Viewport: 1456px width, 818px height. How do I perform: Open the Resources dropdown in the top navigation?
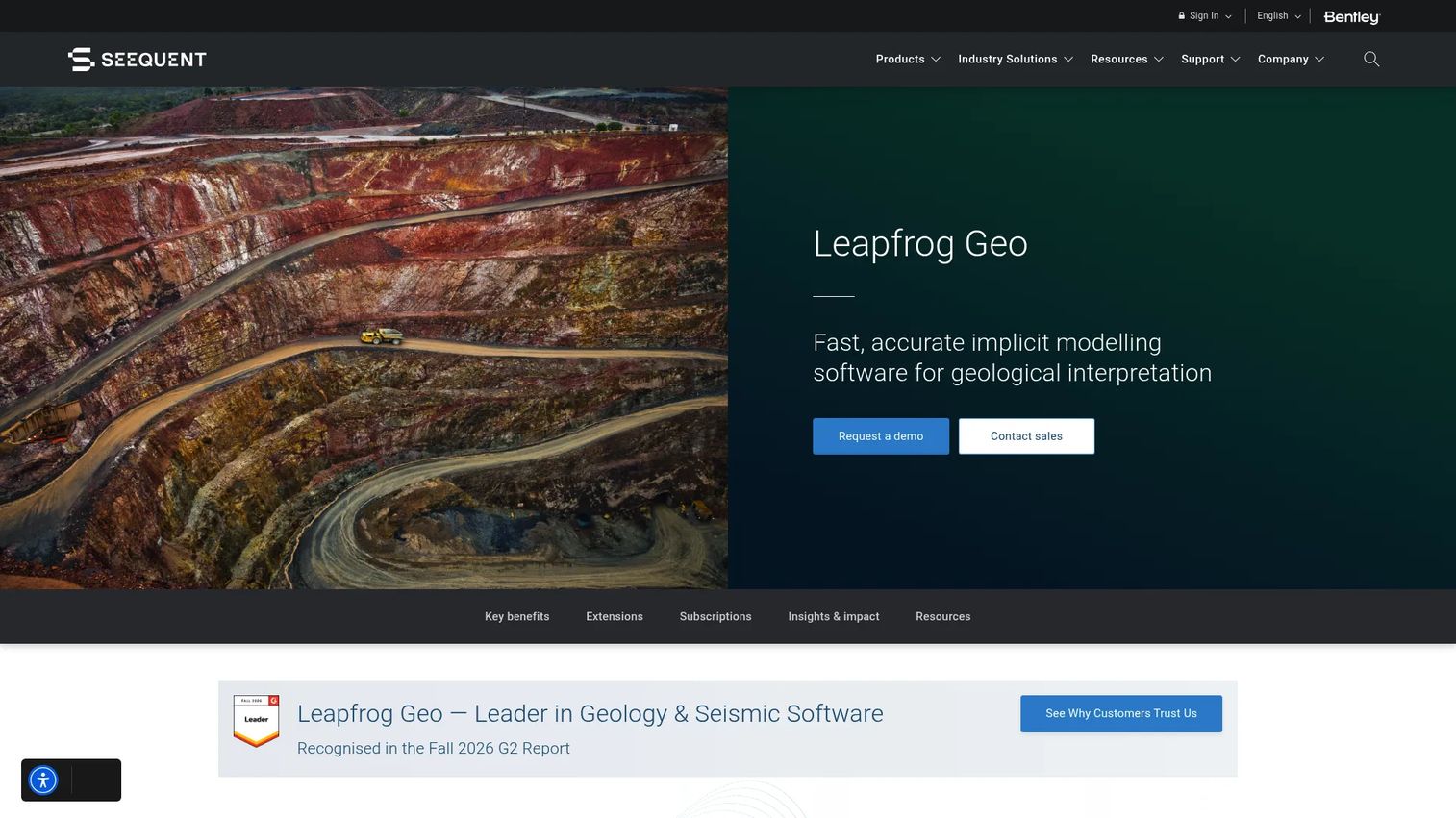tap(1127, 60)
